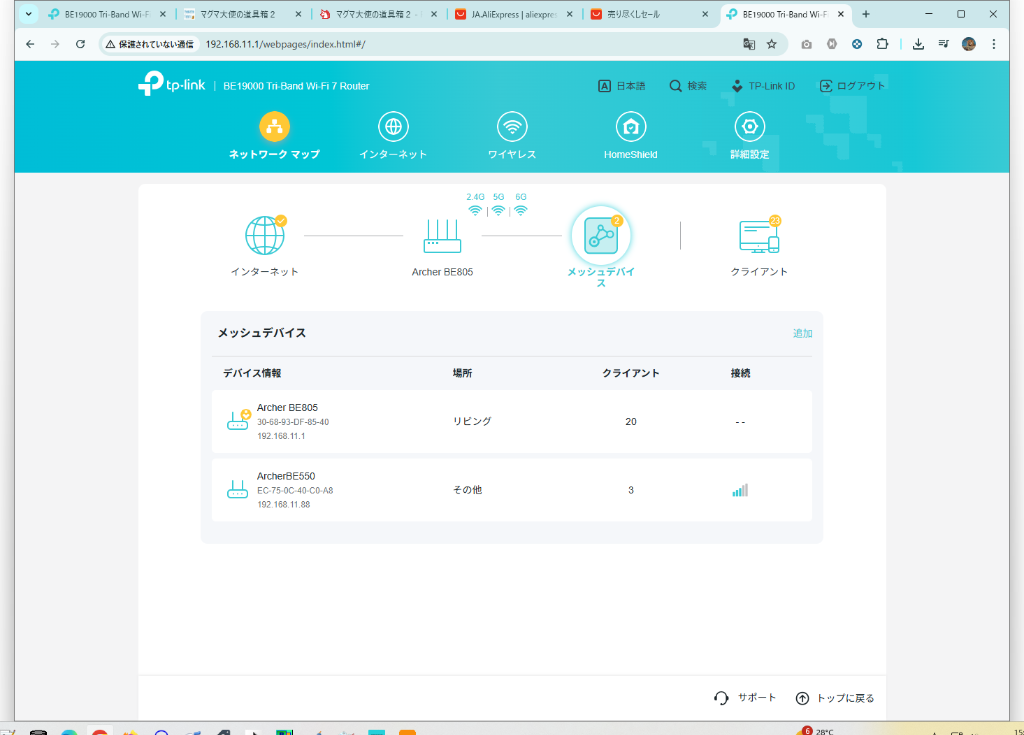1024x735 pixels.
Task: Click the MAC address 30-68-93-DF-85-40
Action: pos(293,422)
